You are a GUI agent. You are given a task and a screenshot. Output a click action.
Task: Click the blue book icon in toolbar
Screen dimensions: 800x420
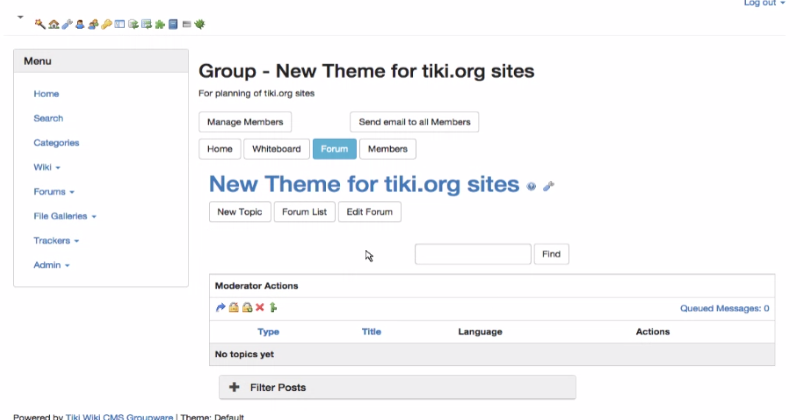tap(173, 24)
